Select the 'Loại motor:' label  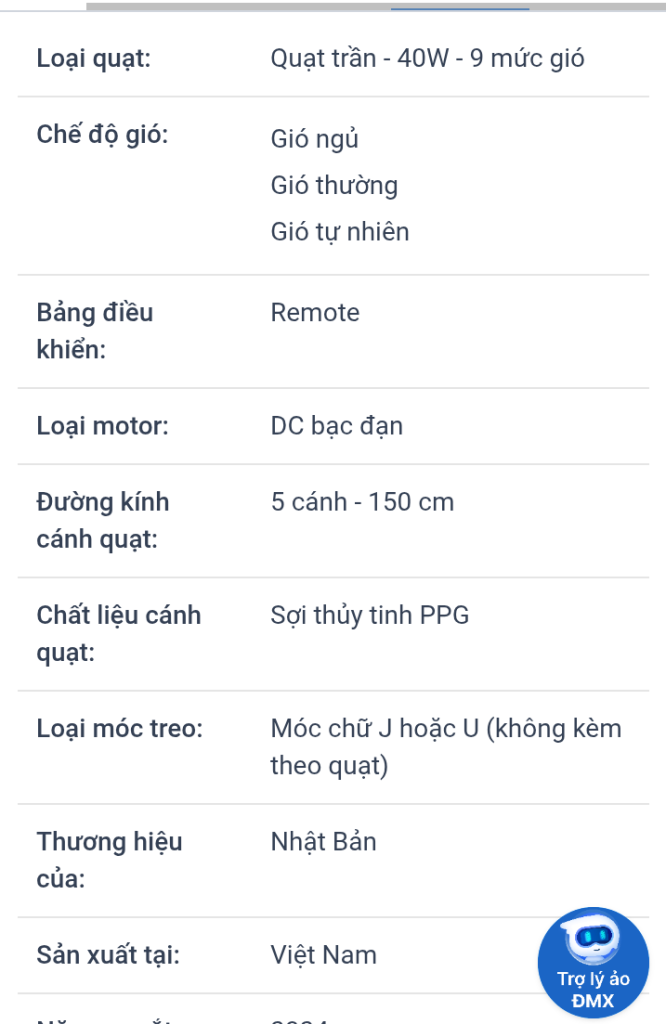(103, 426)
